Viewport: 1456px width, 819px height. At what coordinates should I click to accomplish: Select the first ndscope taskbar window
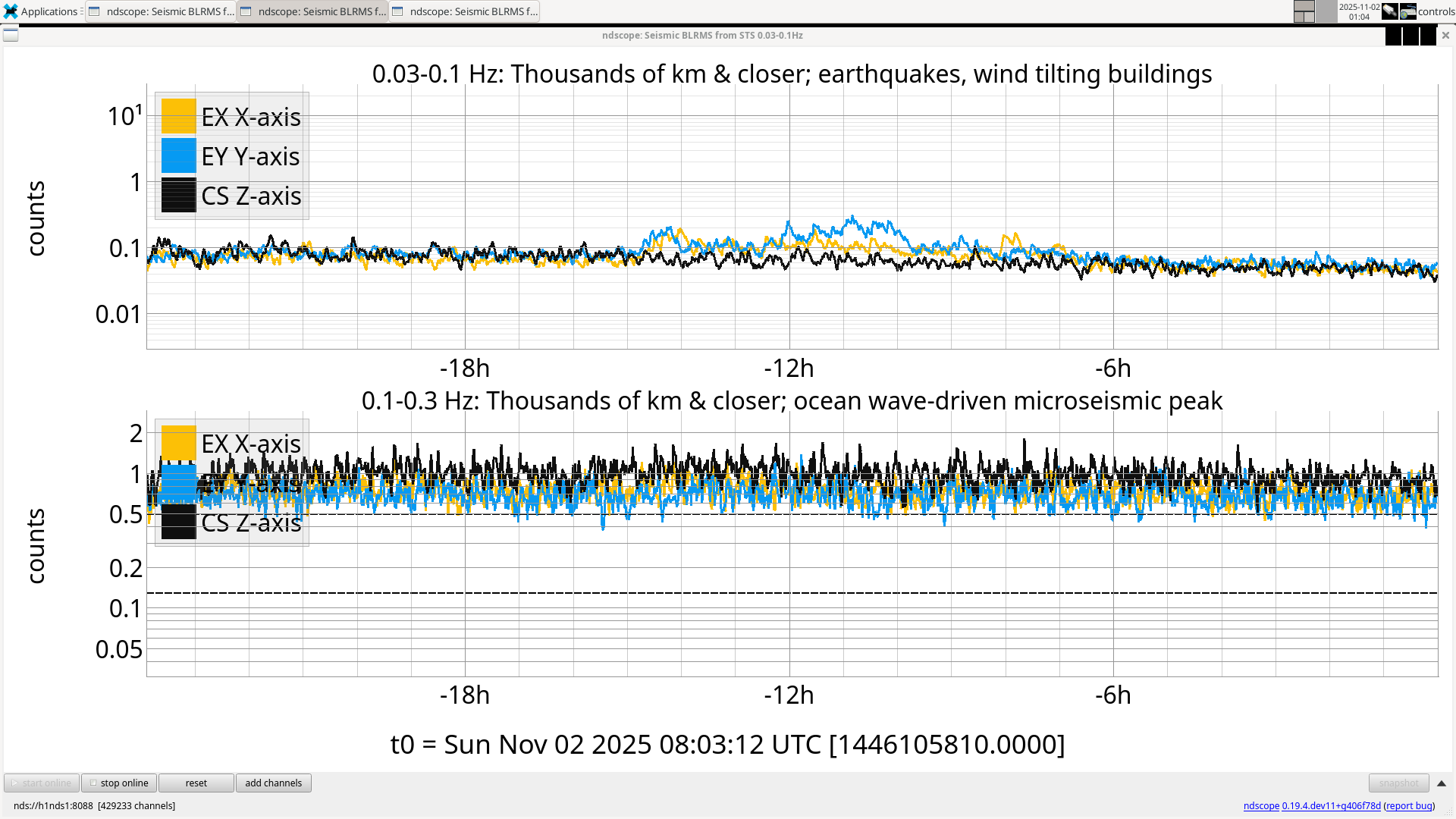(162, 11)
